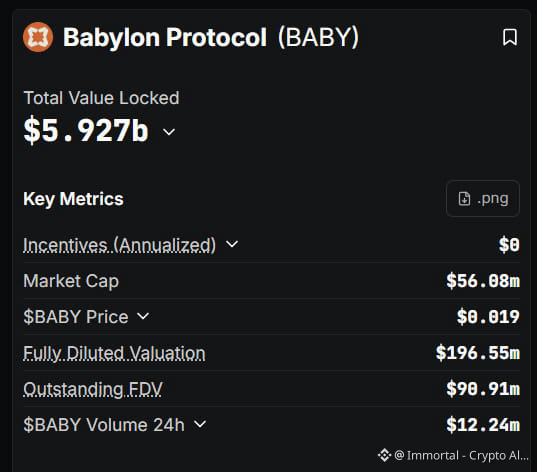This screenshot has height=472, width=537.
Task: Export Key Metrics as .png
Action: pos(483,199)
